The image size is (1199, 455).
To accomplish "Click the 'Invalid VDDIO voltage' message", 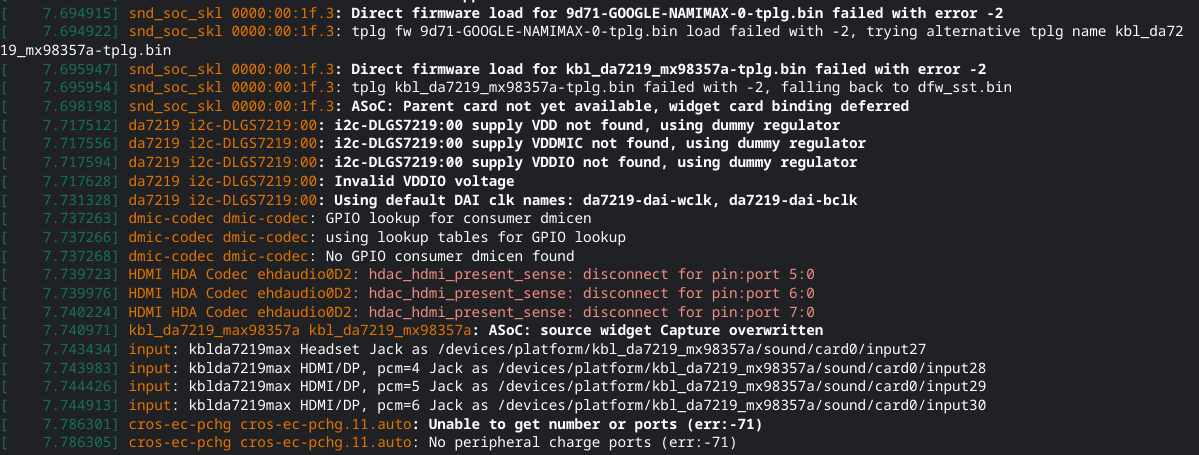I will pos(424,181).
